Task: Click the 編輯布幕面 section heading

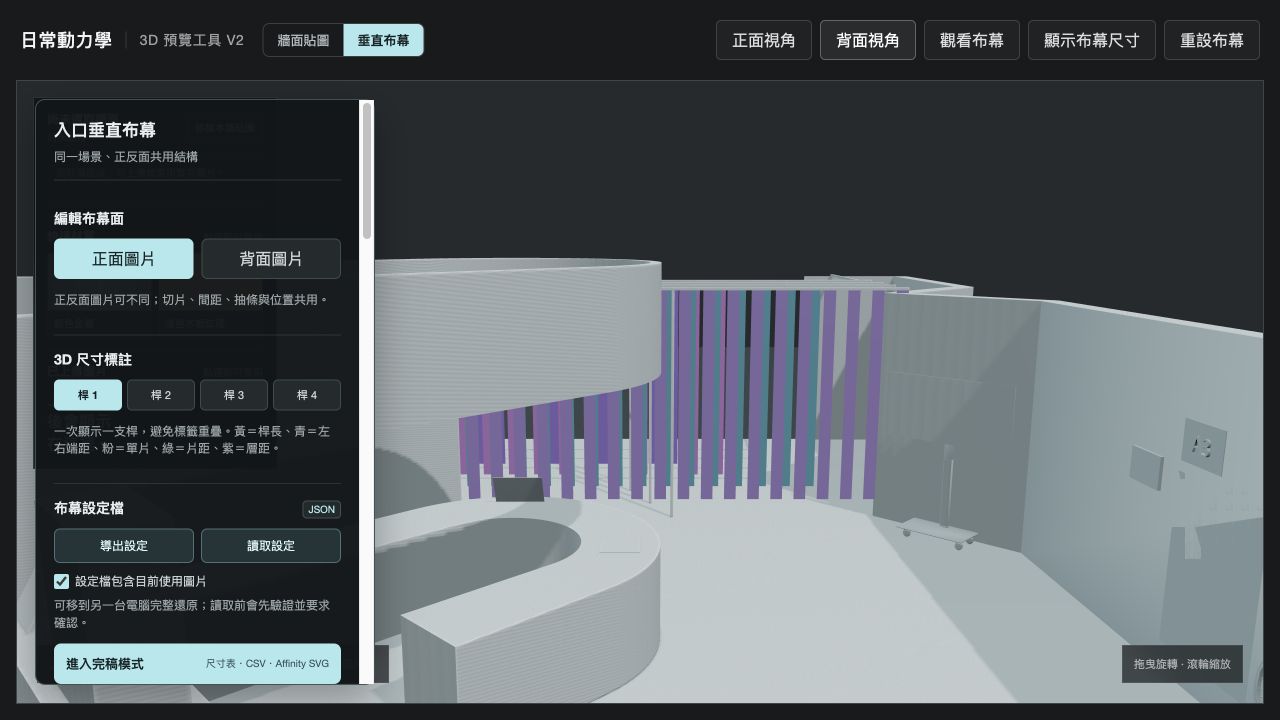Action: [x=89, y=218]
